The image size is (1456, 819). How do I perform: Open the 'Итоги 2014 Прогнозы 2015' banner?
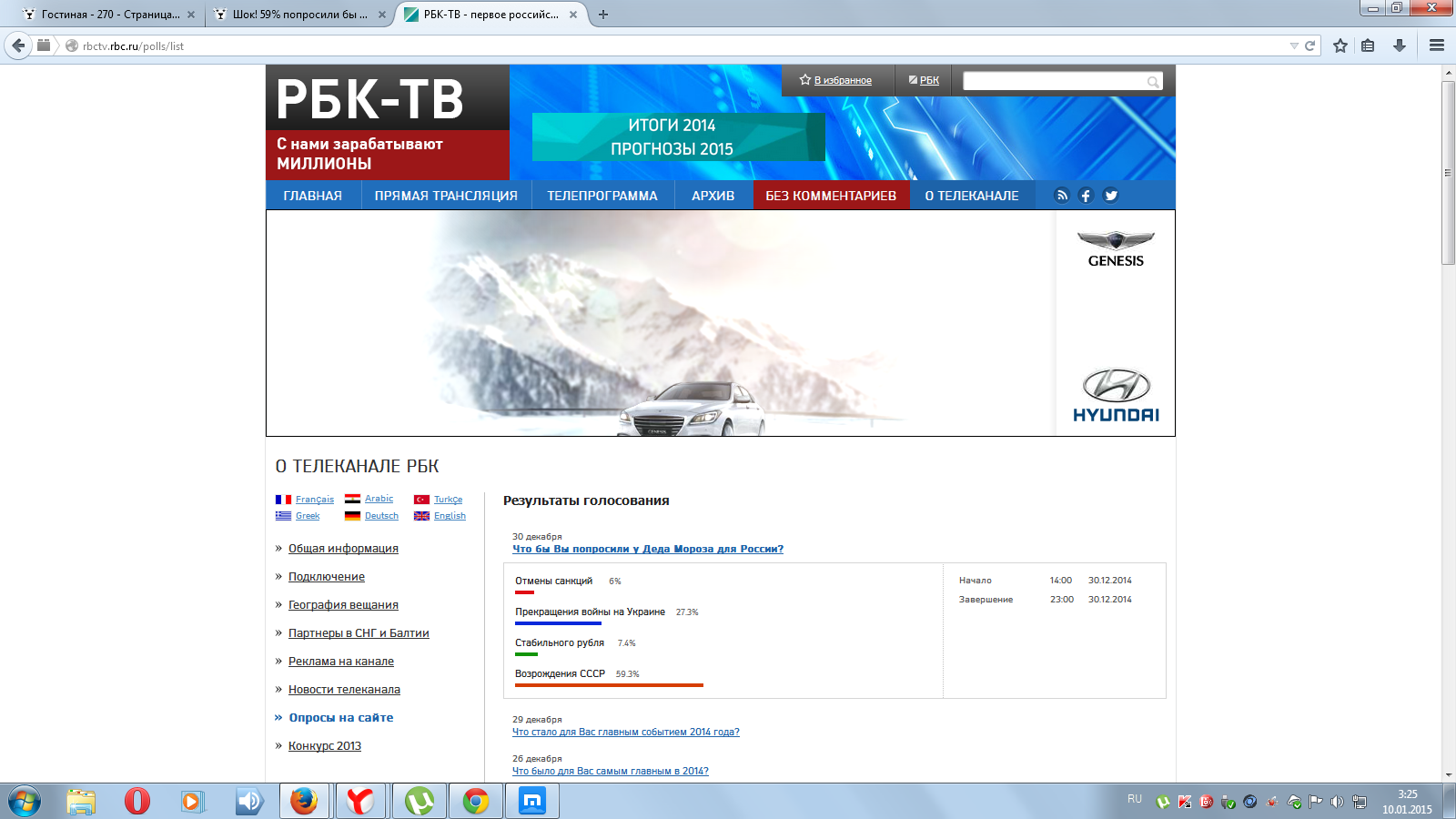tap(678, 136)
